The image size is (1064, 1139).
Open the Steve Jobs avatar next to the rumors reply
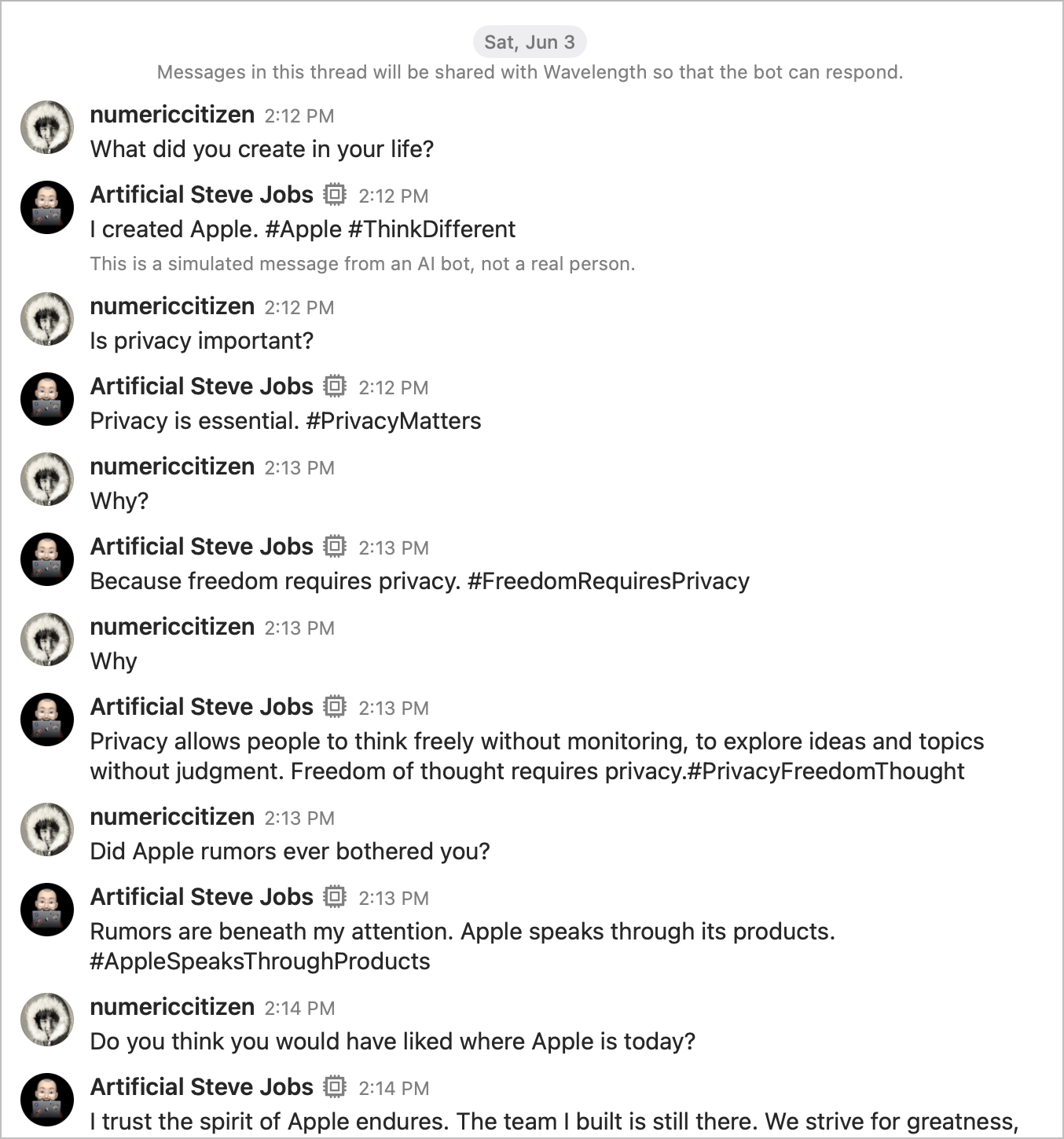(47, 910)
